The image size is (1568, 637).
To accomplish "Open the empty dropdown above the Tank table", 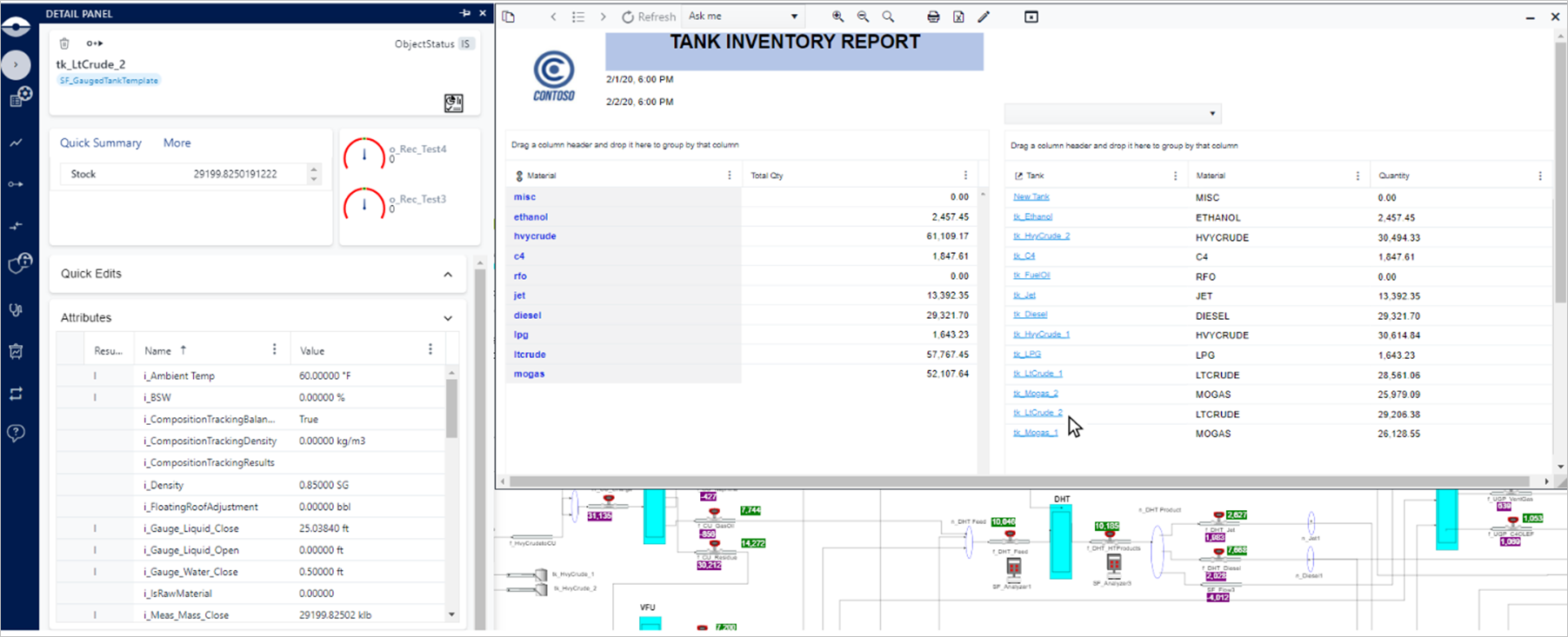I will 1211,114.
